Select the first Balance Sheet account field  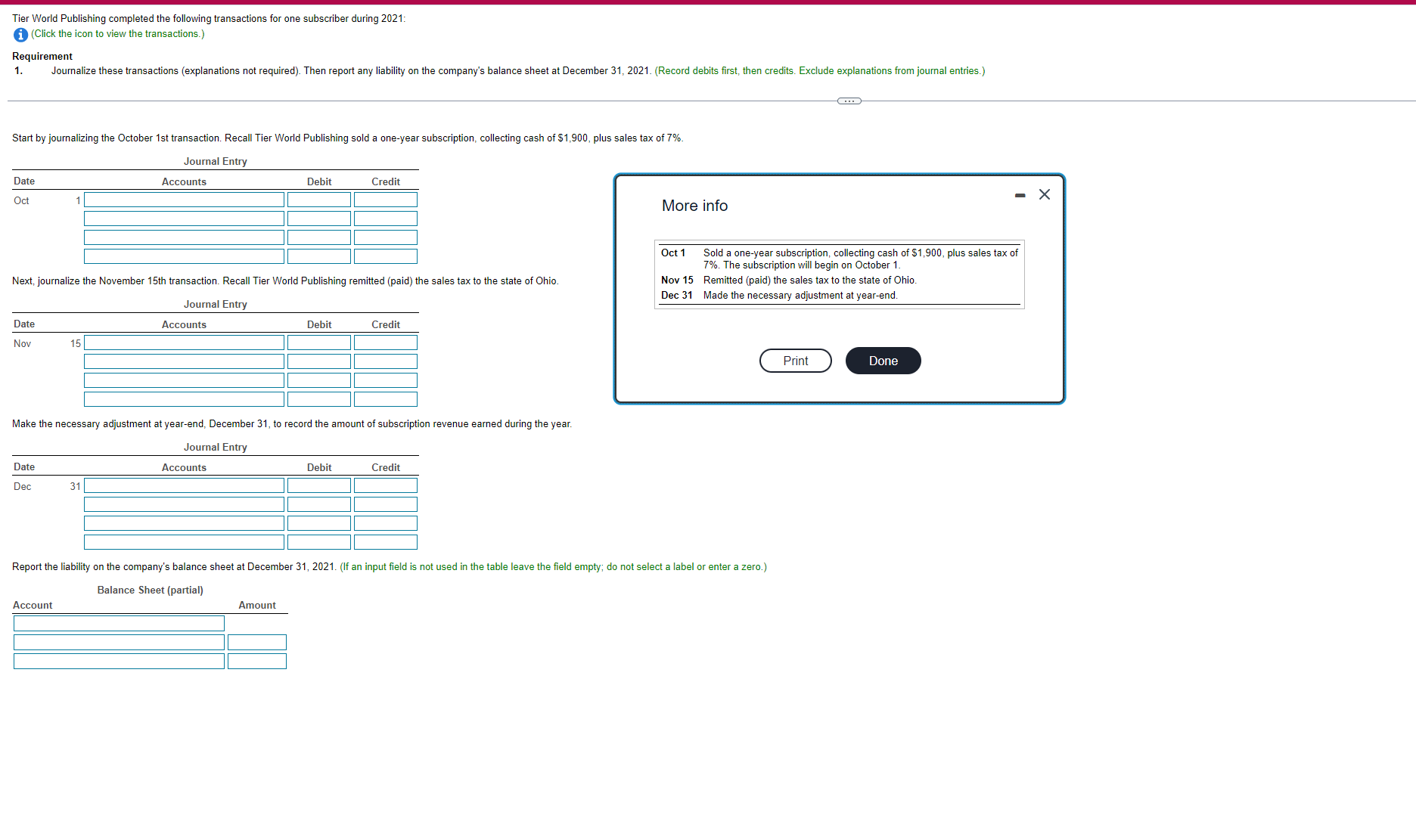tap(119, 623)
